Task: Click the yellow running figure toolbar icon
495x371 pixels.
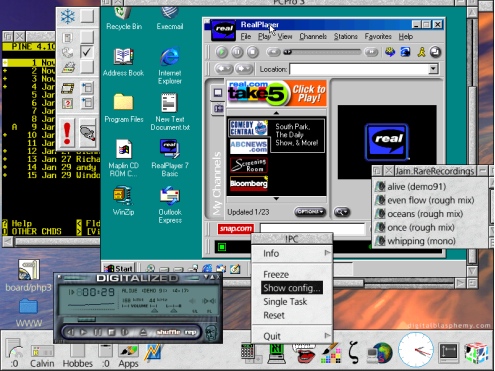Action: [x=421, y=52]
